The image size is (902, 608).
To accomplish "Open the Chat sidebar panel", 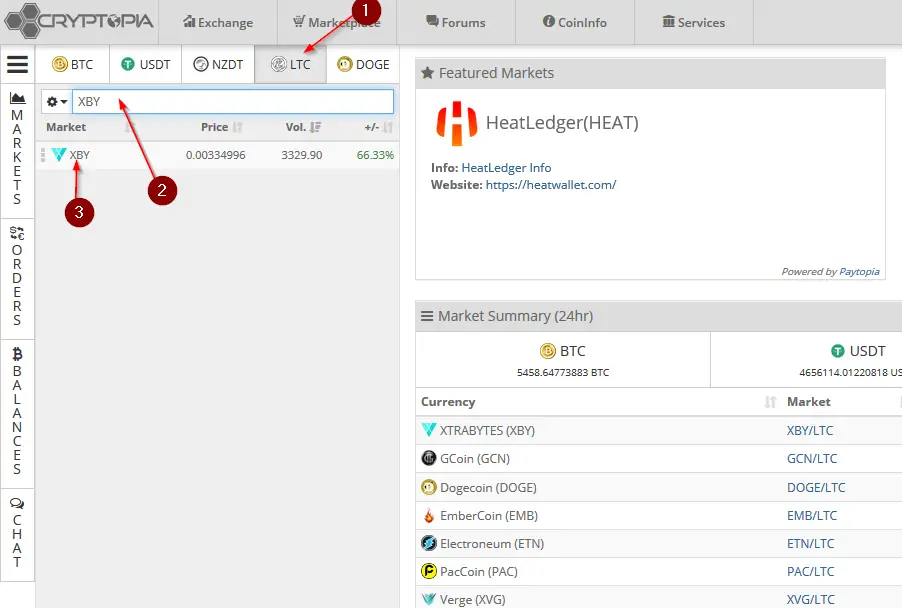I will (x=17, y=533).
